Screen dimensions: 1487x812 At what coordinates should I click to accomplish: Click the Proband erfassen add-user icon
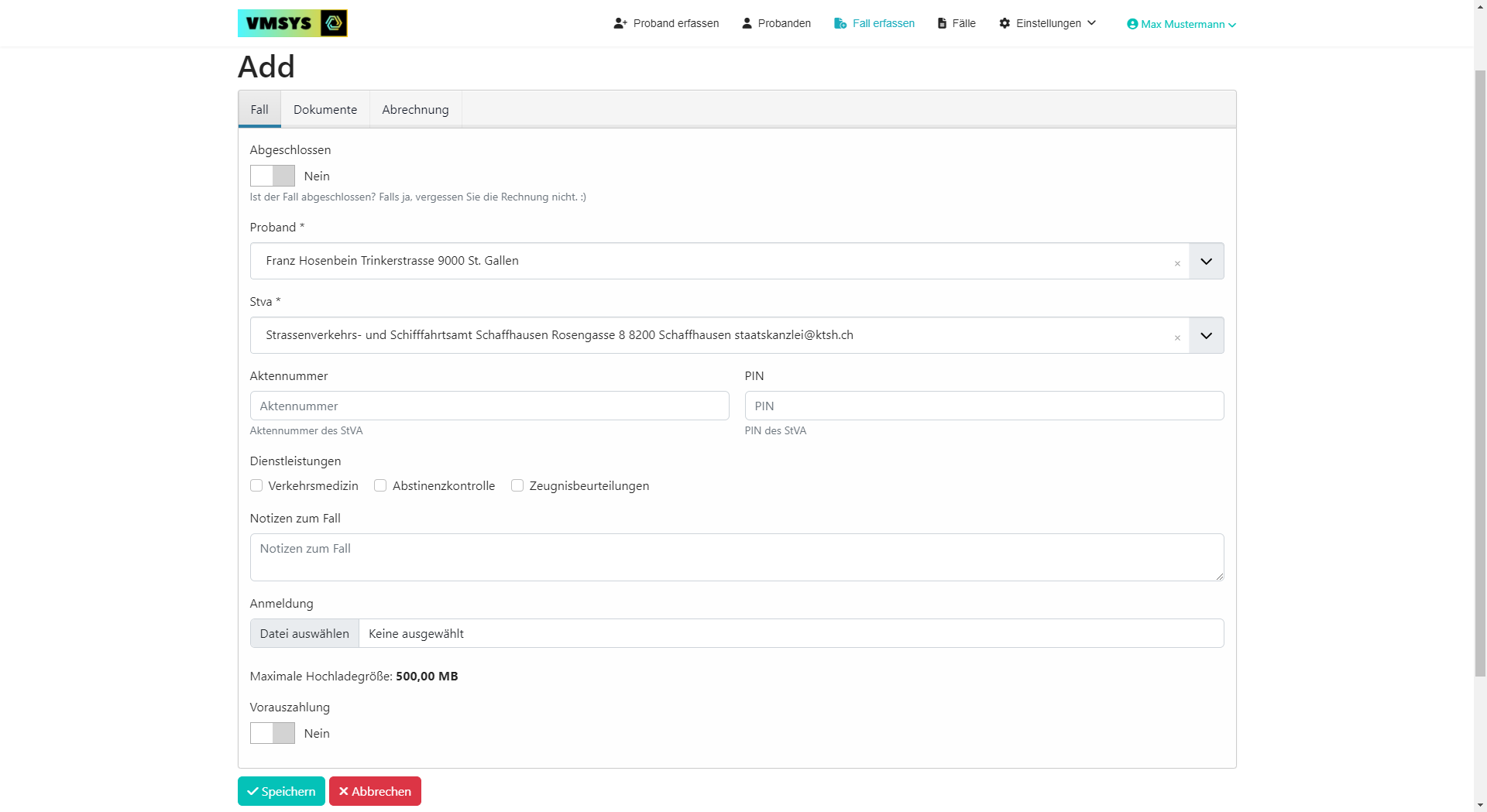(x=620, y=23)
